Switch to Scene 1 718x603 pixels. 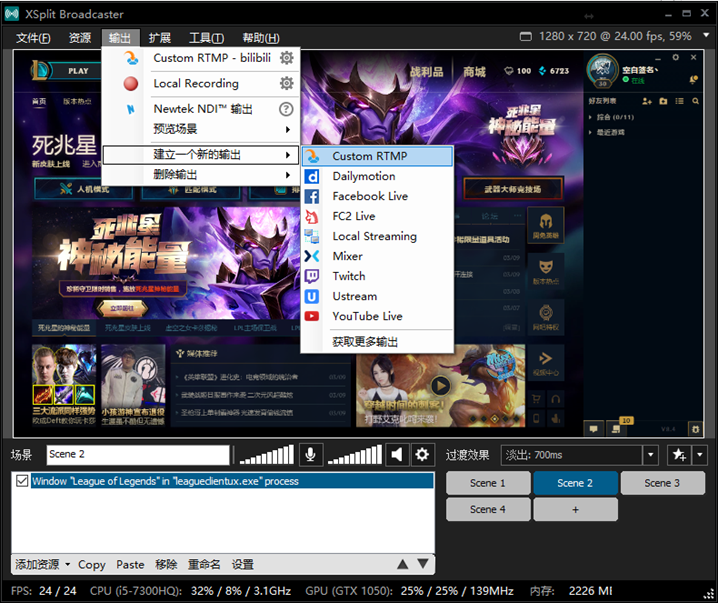click(x=488, y=483)
